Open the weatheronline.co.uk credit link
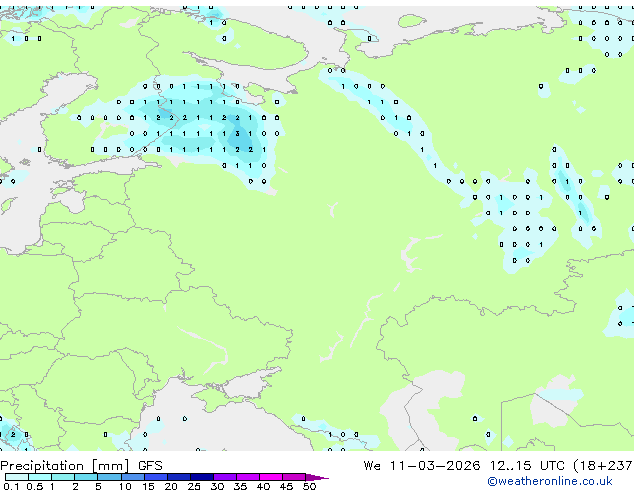The width and height of the screenshot is (634, 490). (x=550, y=481)
